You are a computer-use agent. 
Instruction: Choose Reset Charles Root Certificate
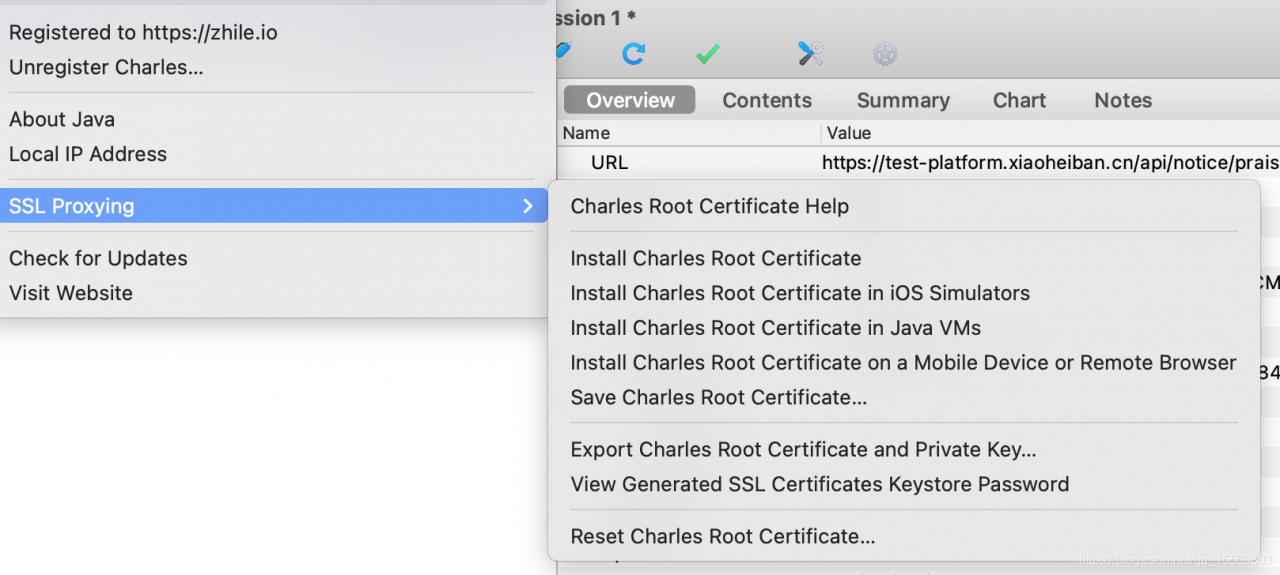click(x=722, y=536)
